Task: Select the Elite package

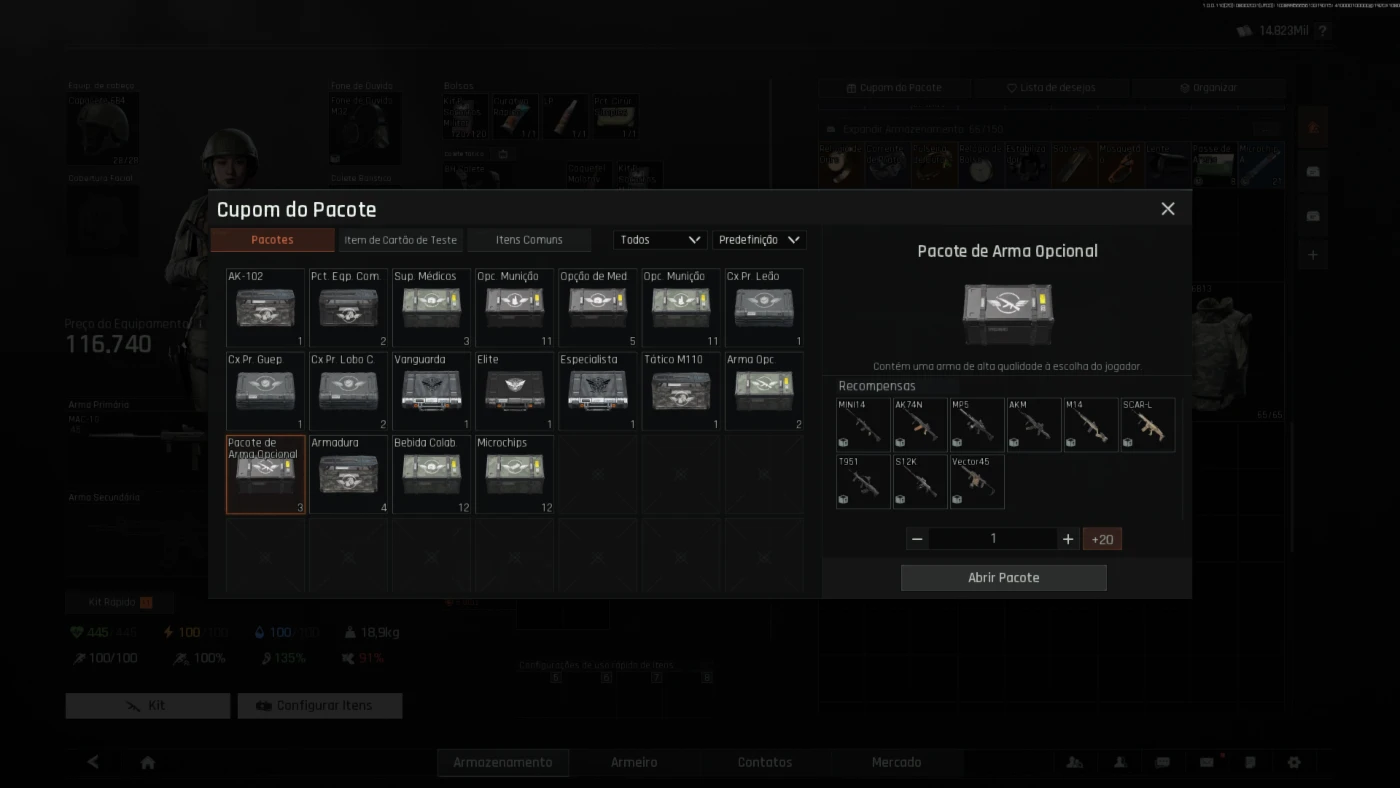Action: tap(514, 391)
